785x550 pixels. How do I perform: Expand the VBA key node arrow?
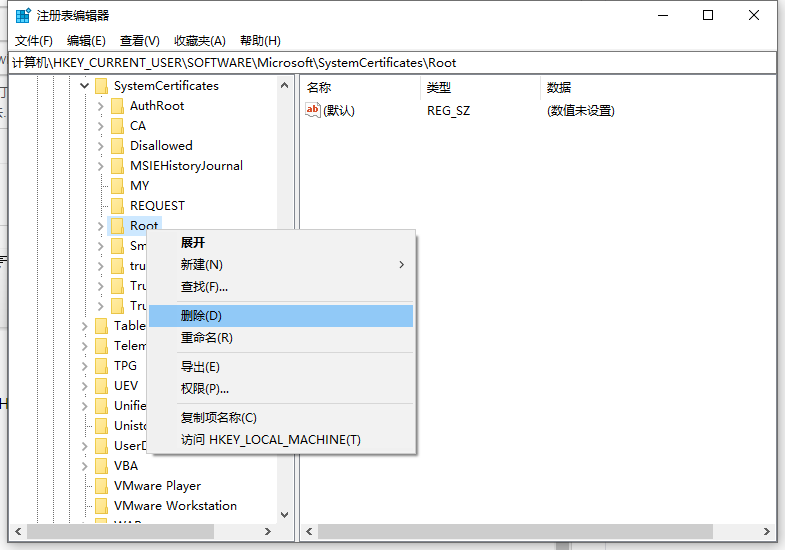84,466
